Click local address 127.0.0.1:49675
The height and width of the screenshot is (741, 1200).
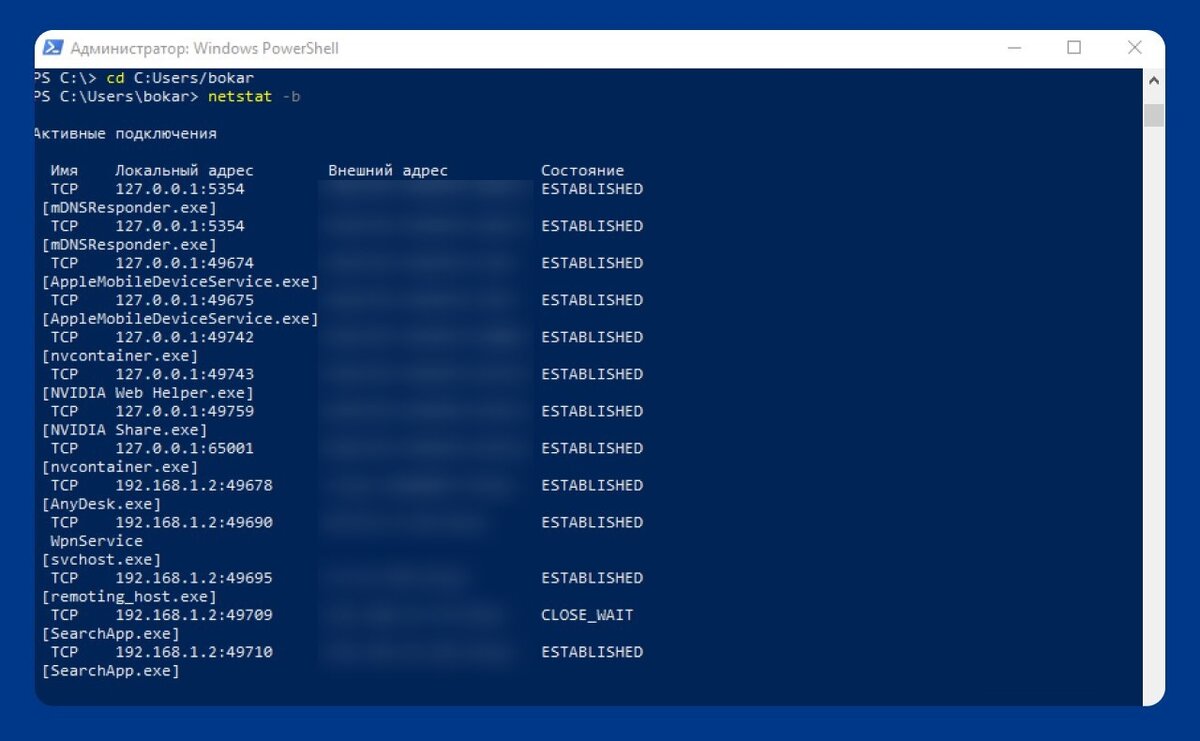184,300
